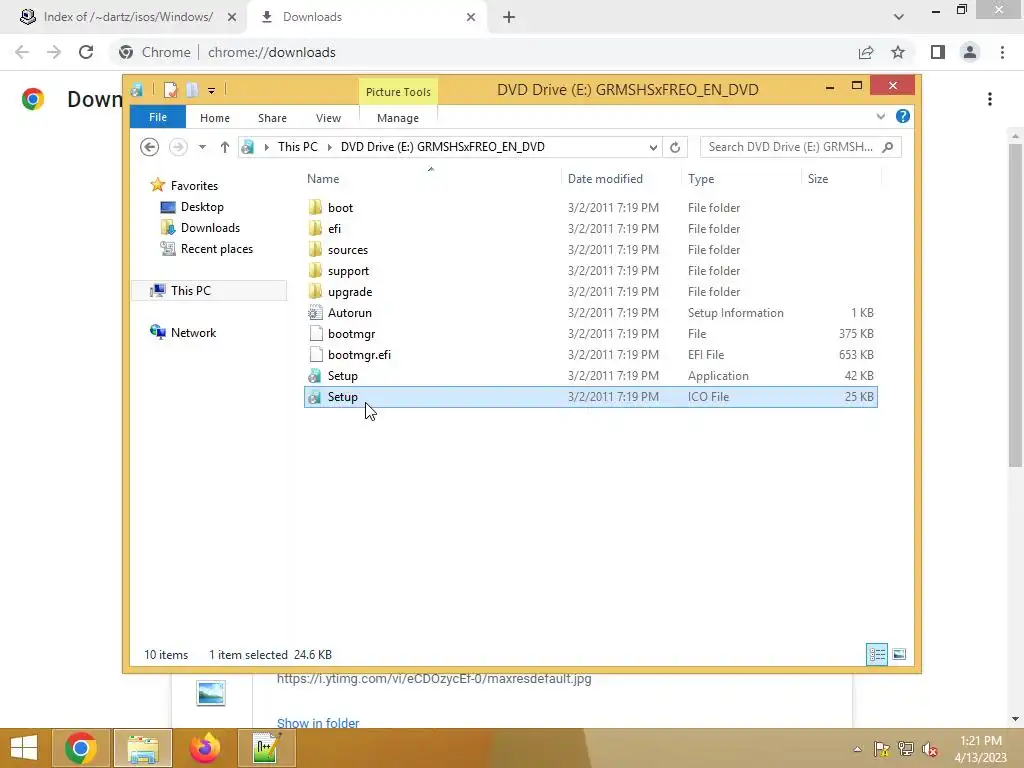Expand the ribbon with the chevron
The image size is (1024, 768).
880,116
